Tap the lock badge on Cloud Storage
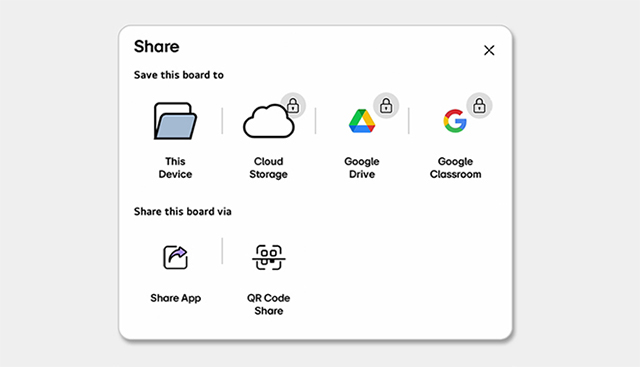 pyautogui.click(x=293, y=106)
